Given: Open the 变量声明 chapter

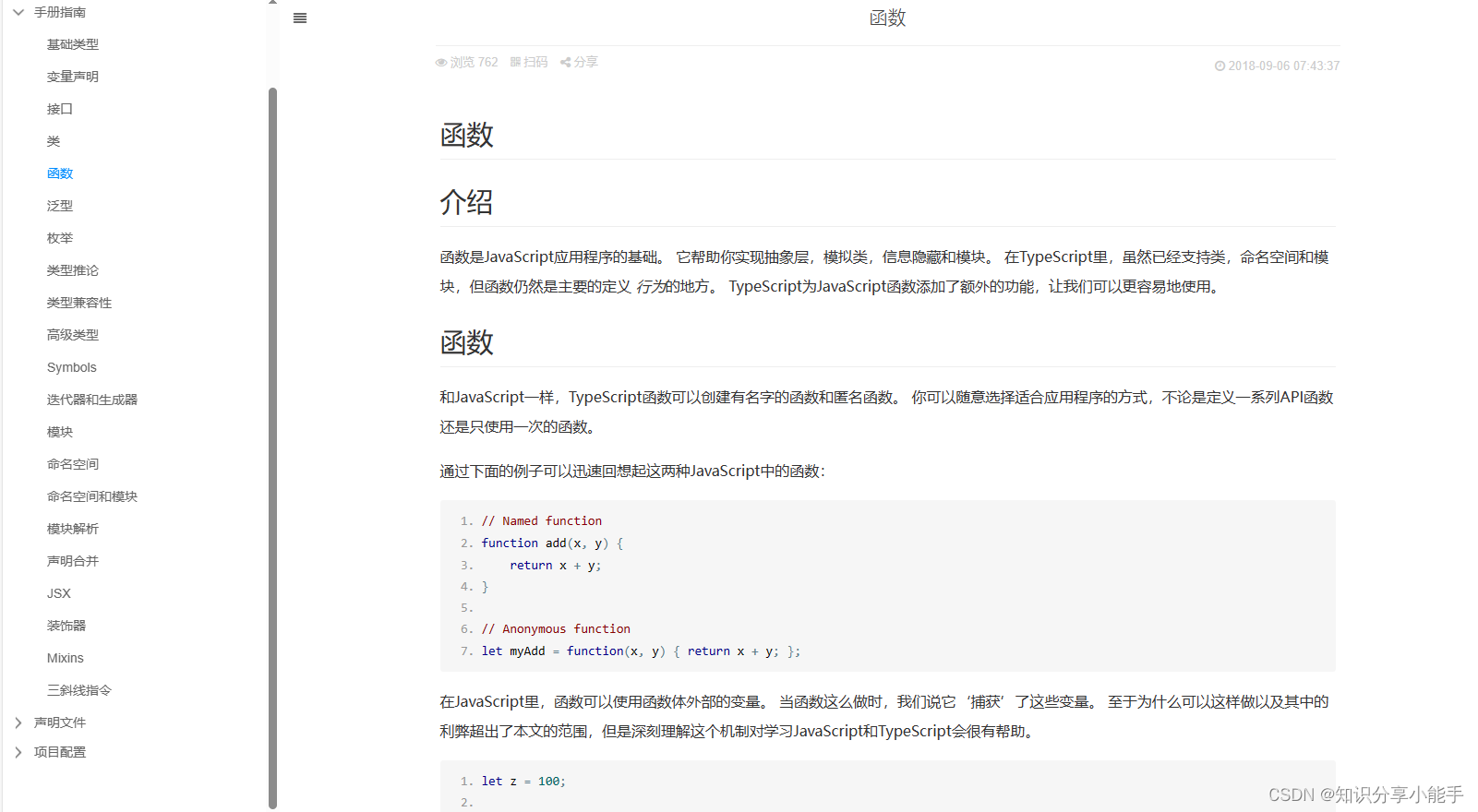Looking at the screenshot, I should pos(73,77).
